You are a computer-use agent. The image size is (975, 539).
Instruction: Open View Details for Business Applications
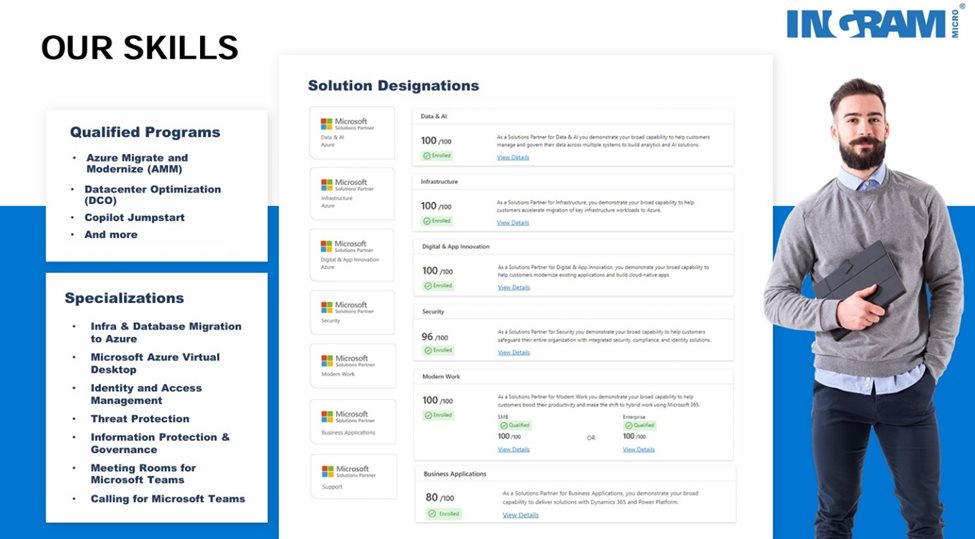(520, 515)
